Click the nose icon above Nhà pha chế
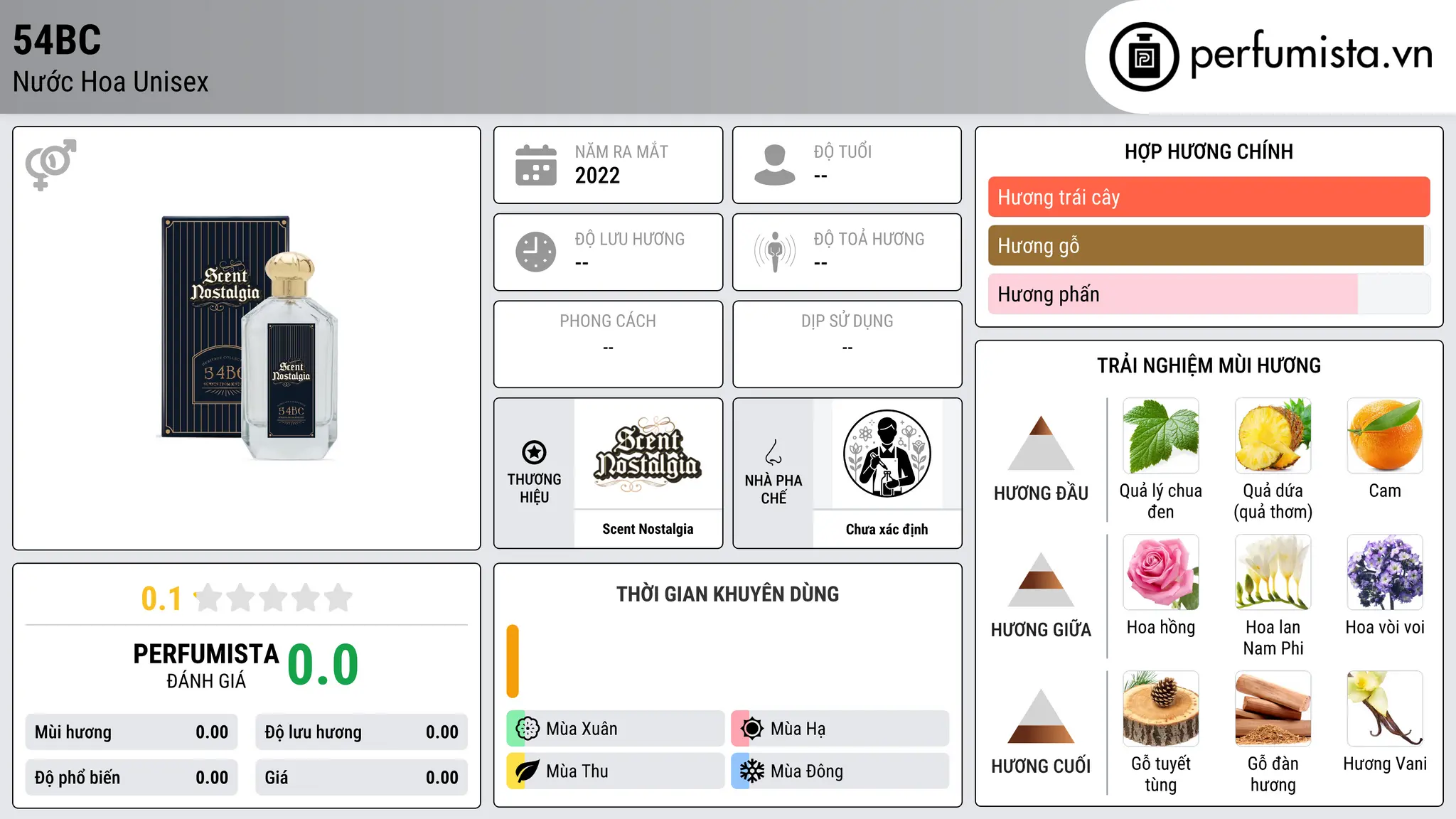 [x=773, y=452]
